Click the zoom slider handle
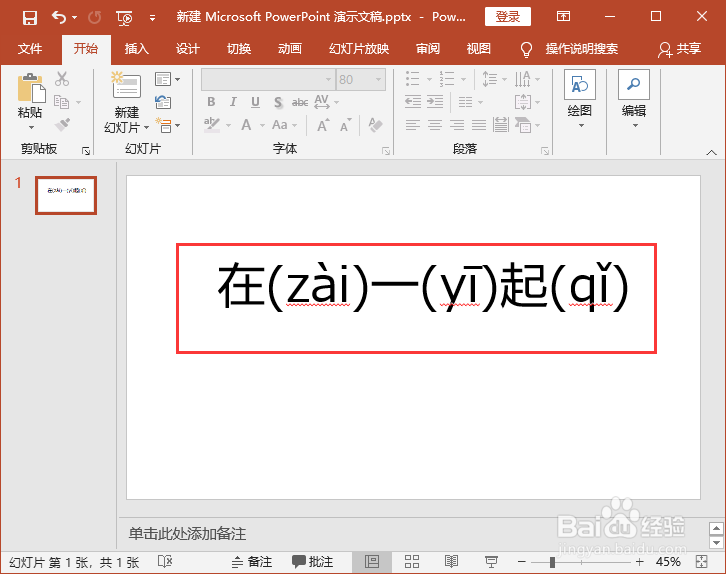726x574 pixels. [552, 562]
